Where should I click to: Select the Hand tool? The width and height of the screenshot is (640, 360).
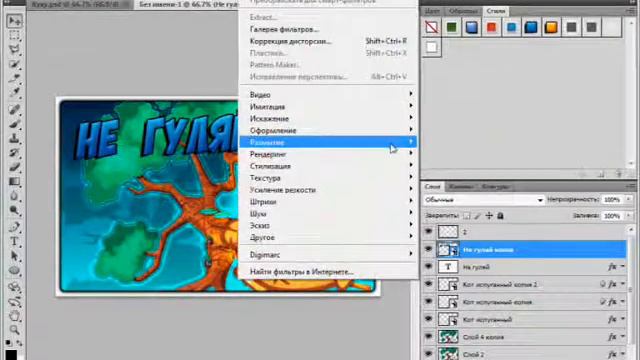click(x=14, y=316)
